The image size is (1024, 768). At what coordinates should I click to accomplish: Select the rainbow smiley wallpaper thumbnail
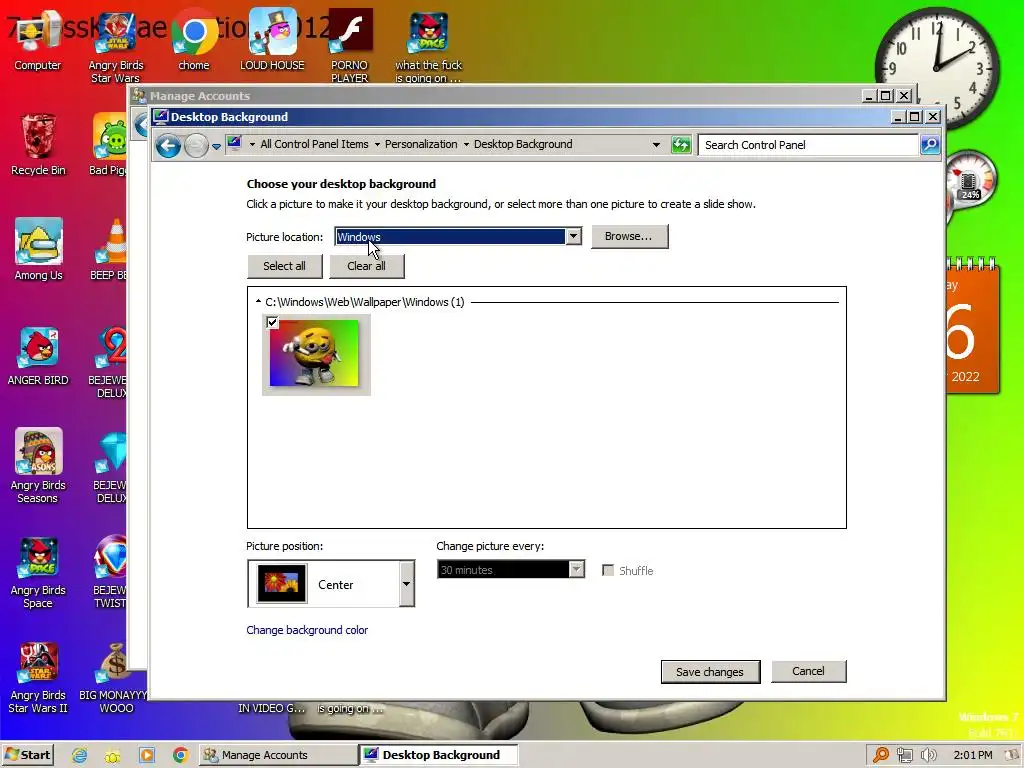(x=316, y=355)
